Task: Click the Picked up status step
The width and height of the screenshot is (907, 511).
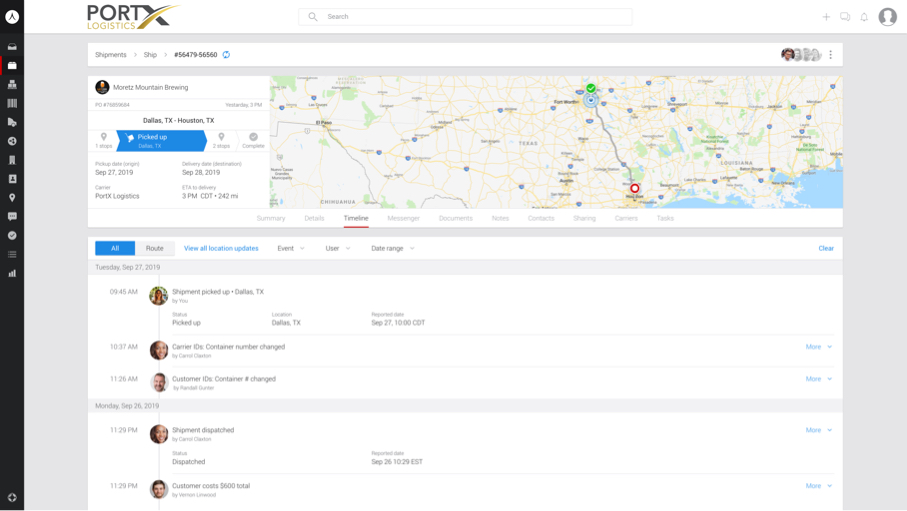Action: point(161,141)
